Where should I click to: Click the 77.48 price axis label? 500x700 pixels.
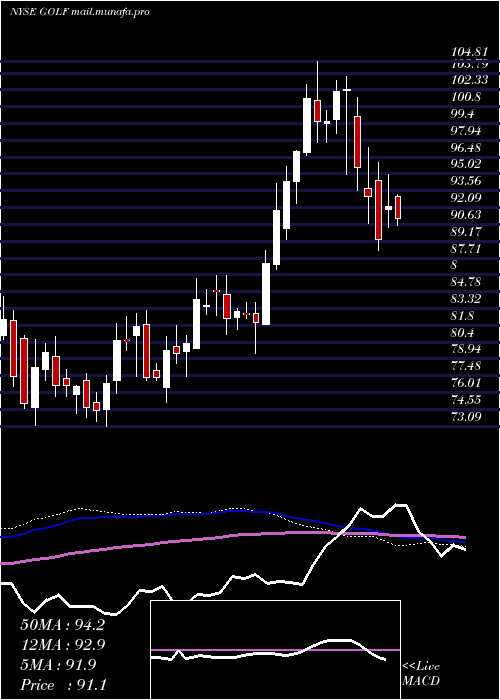click(x=466, y=366)
